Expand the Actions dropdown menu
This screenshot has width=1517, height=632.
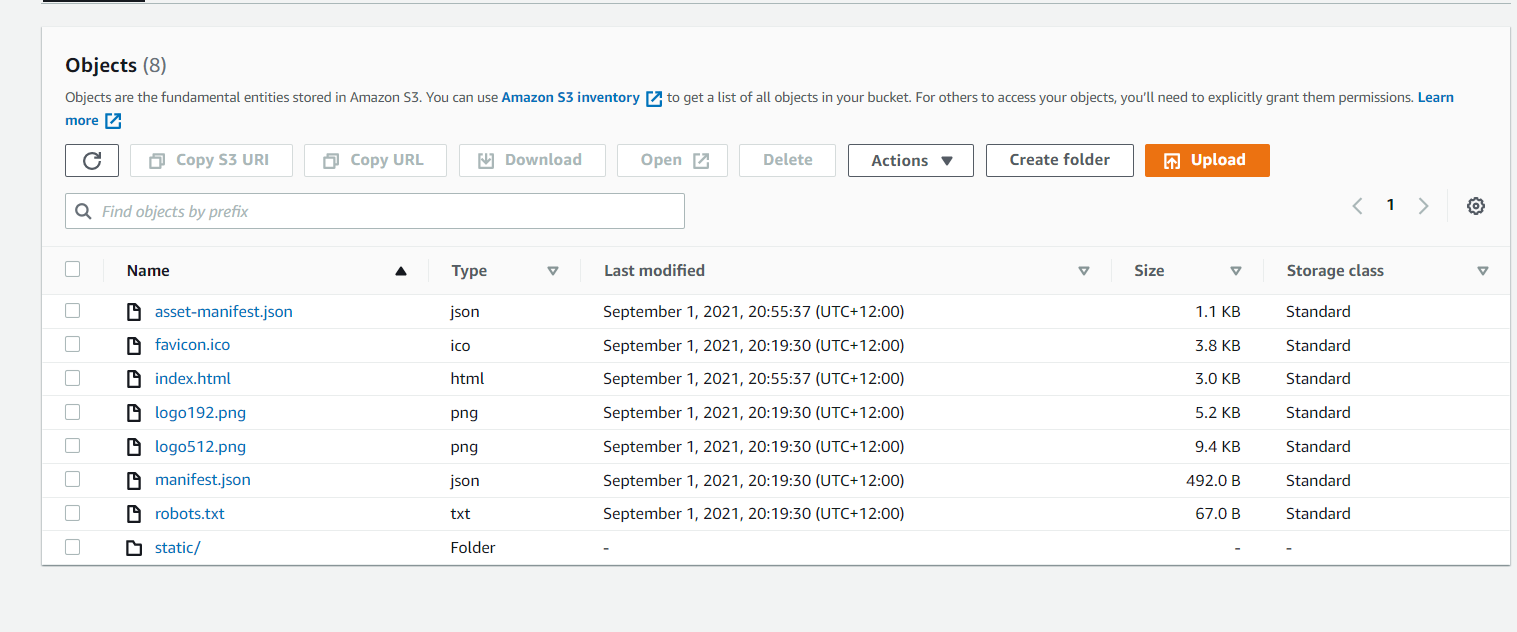[x=910, y=160]
